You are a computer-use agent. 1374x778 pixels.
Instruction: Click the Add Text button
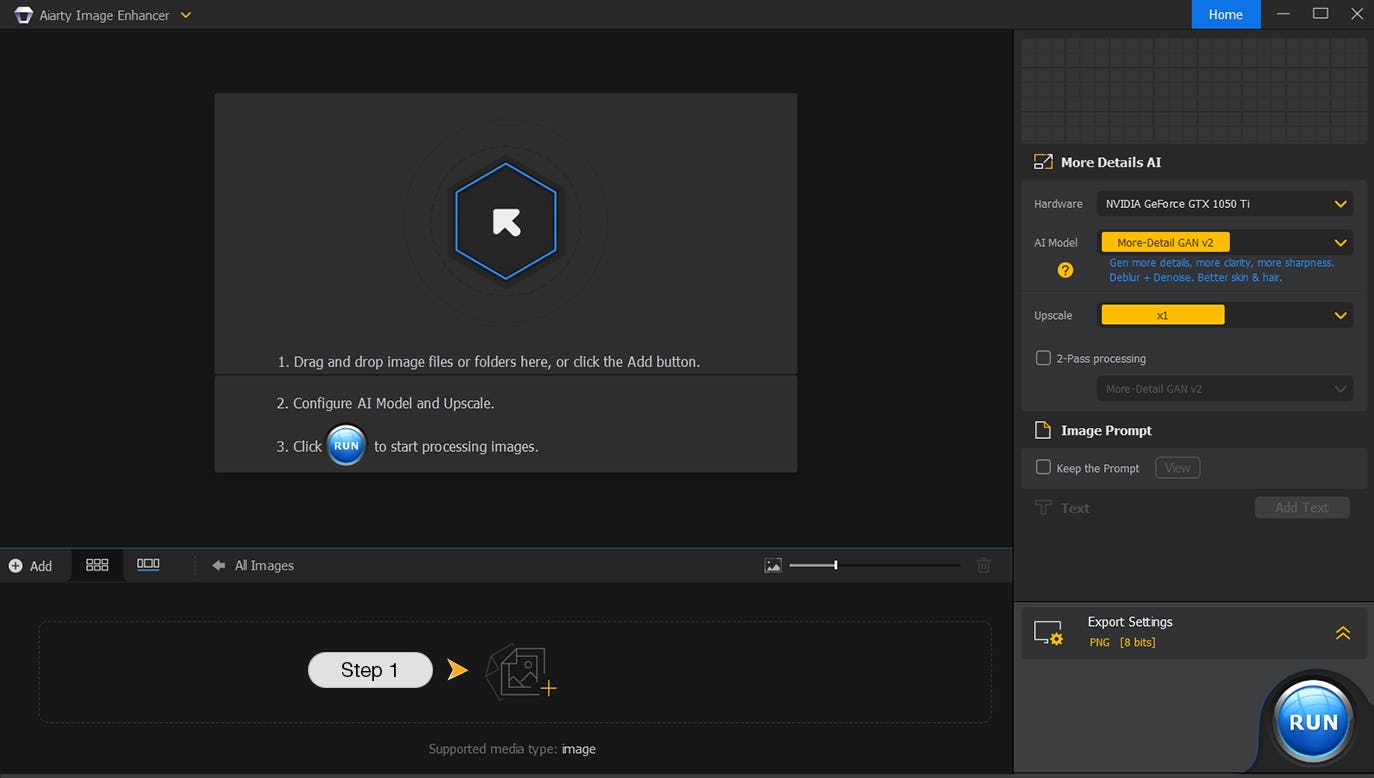tap(1301, 507)
